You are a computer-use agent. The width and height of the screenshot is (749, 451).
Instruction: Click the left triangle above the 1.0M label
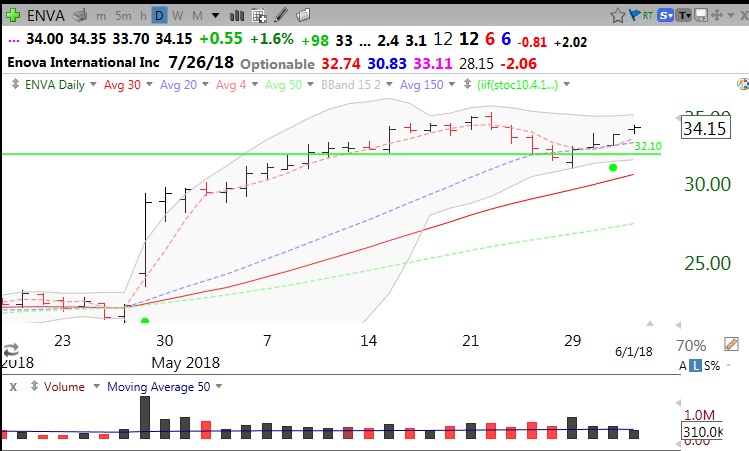(678, 403)
